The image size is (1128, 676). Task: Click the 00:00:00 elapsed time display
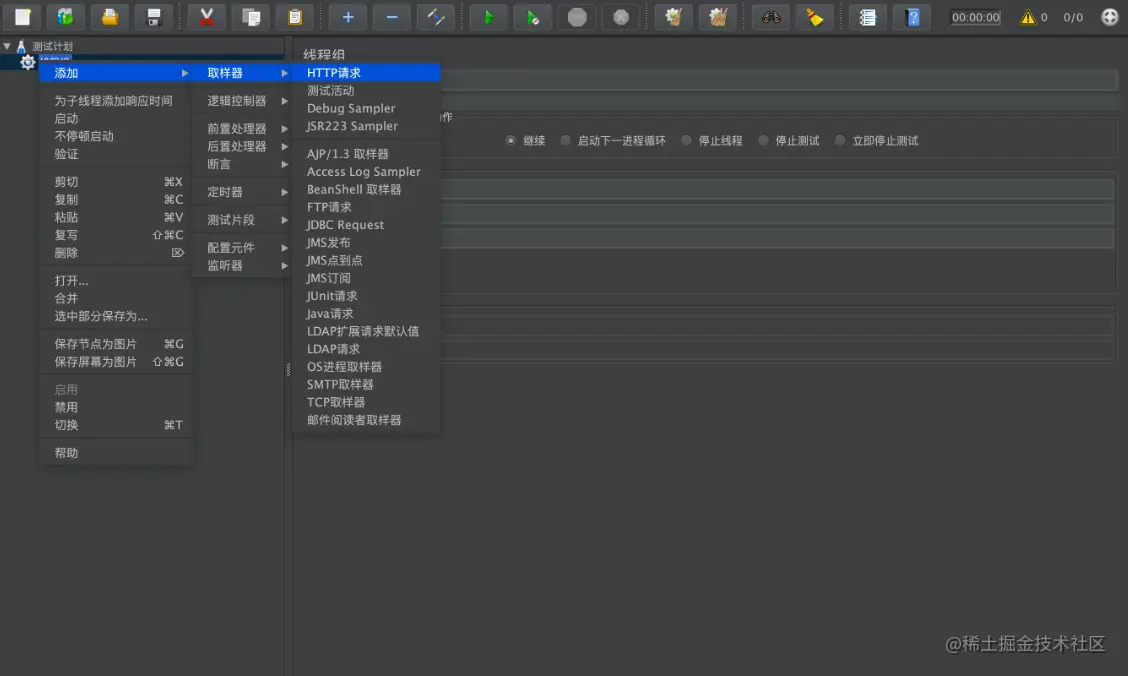click(x=975, y=17)
